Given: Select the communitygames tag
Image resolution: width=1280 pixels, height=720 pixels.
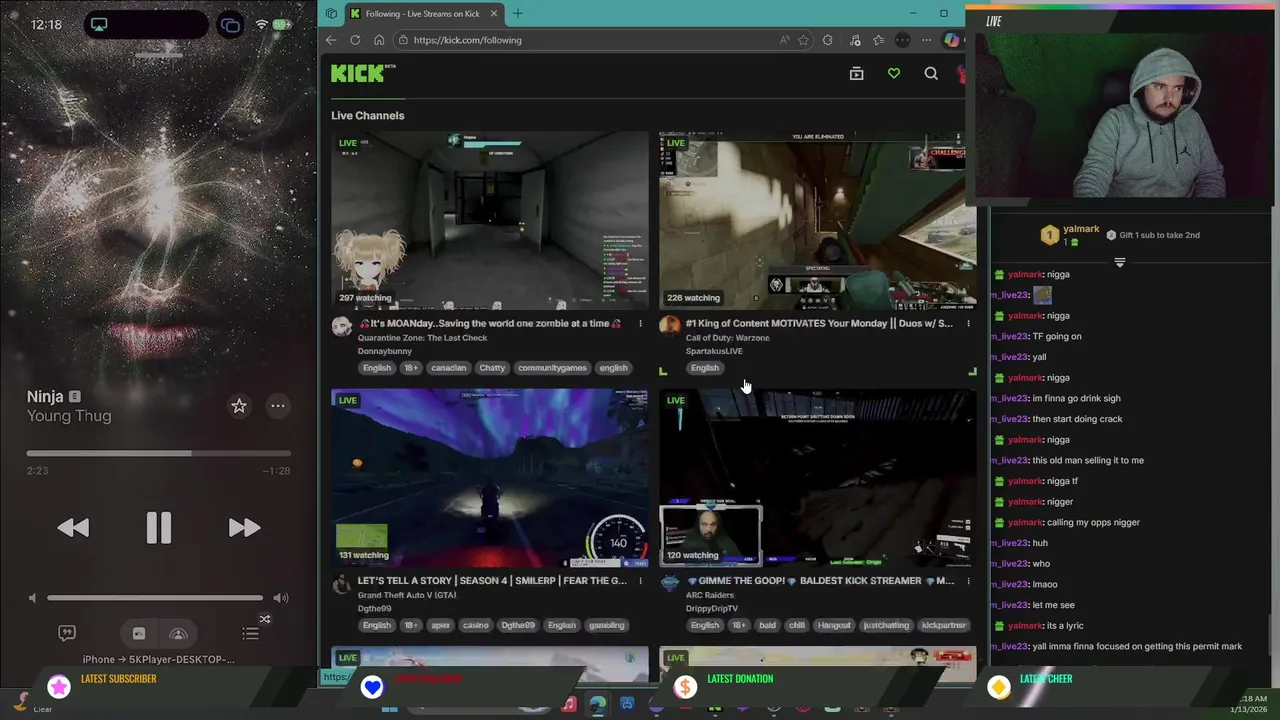Looking at the screenshot, I should click(x=552, y=368).
